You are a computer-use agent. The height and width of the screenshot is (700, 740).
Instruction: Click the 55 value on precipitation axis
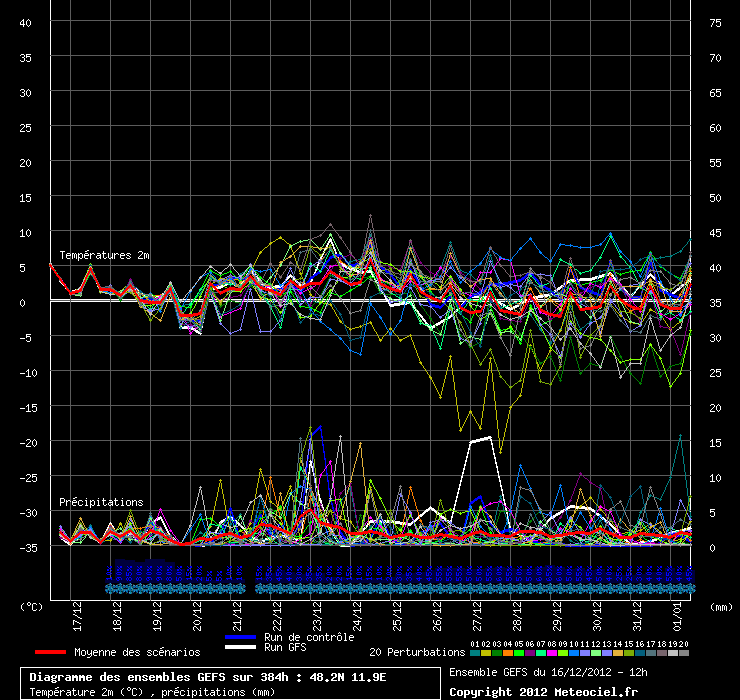715,163
